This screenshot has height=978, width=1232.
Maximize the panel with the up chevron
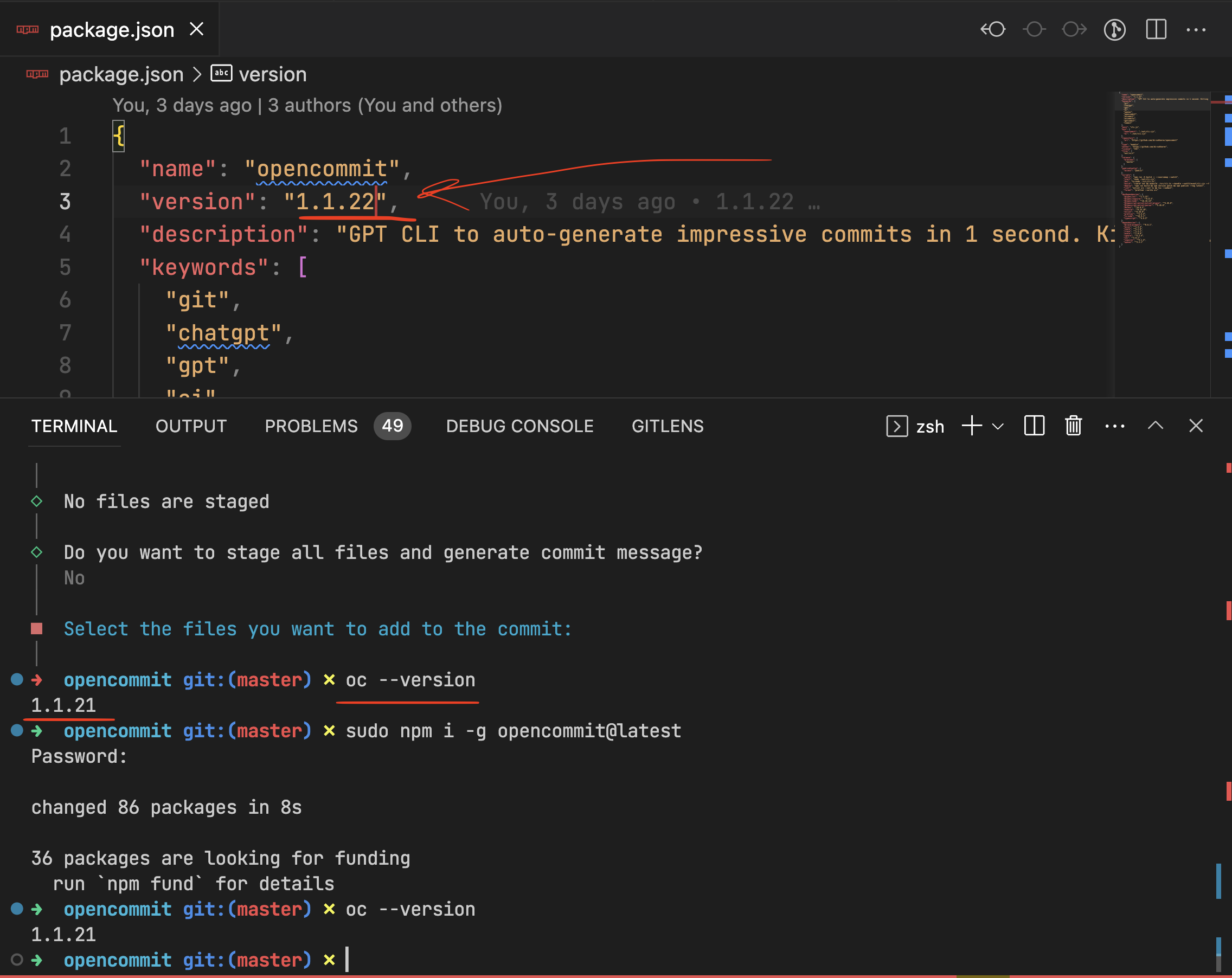[1156, 426]
